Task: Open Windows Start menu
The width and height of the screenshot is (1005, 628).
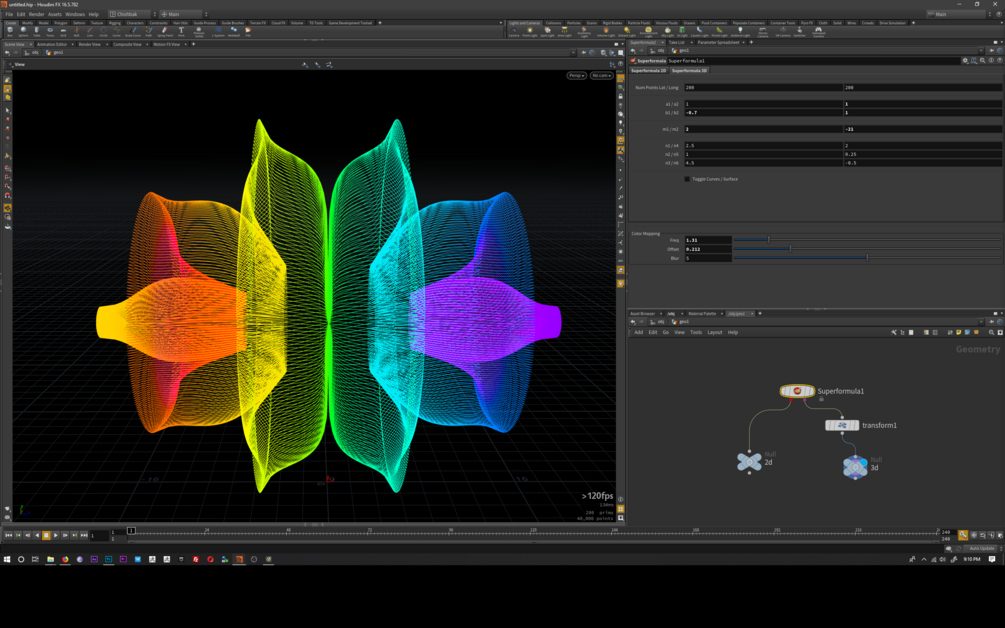Action: (x=7, y=559)
